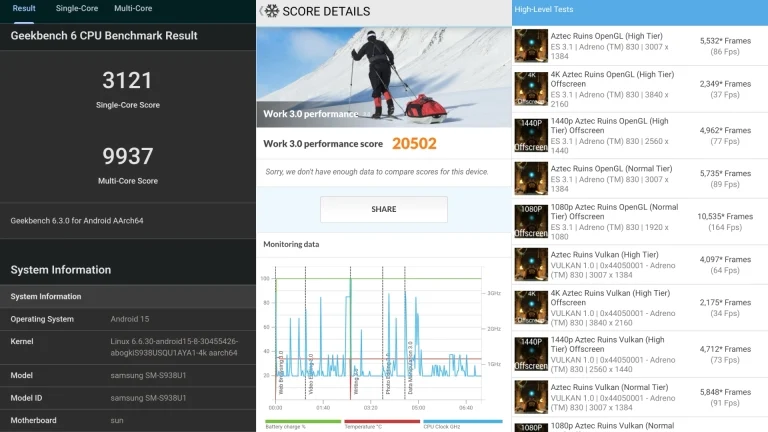Open the Result tab
Screen dimensions: 768x432
point(24,9)
